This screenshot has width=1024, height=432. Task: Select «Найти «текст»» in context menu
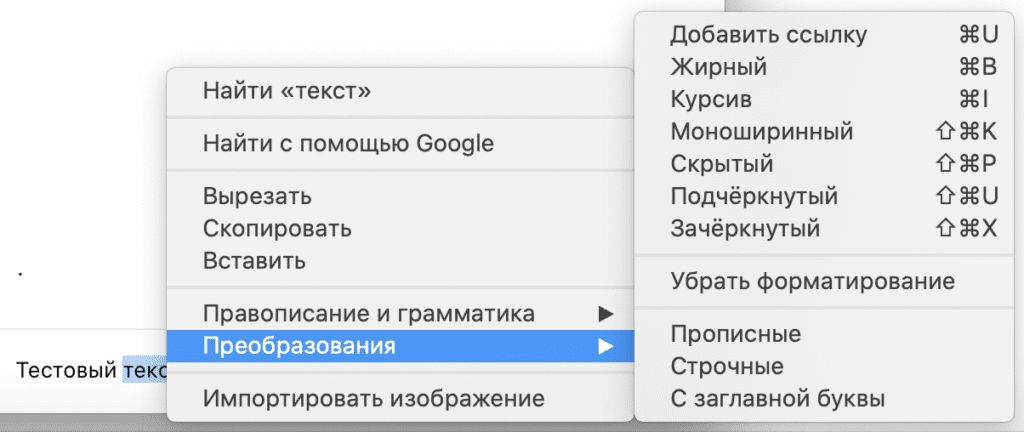tap(287, 92)
